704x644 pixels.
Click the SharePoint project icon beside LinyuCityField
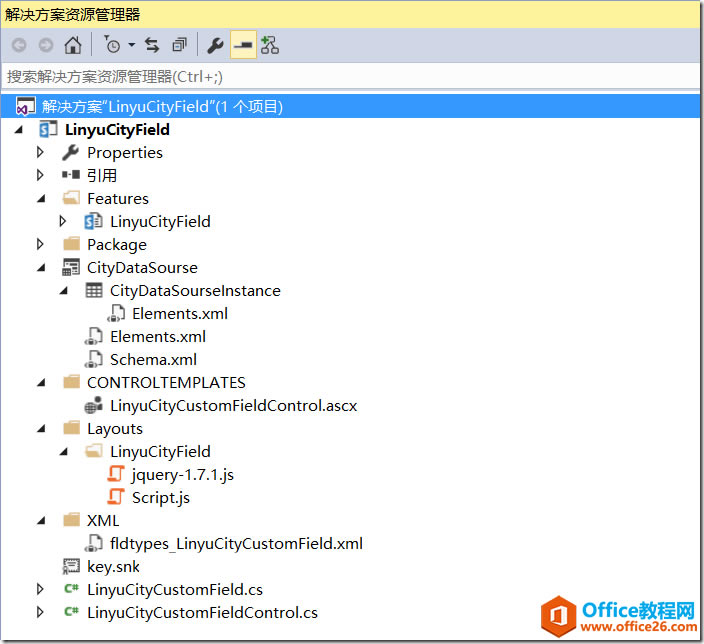point(48,129)
